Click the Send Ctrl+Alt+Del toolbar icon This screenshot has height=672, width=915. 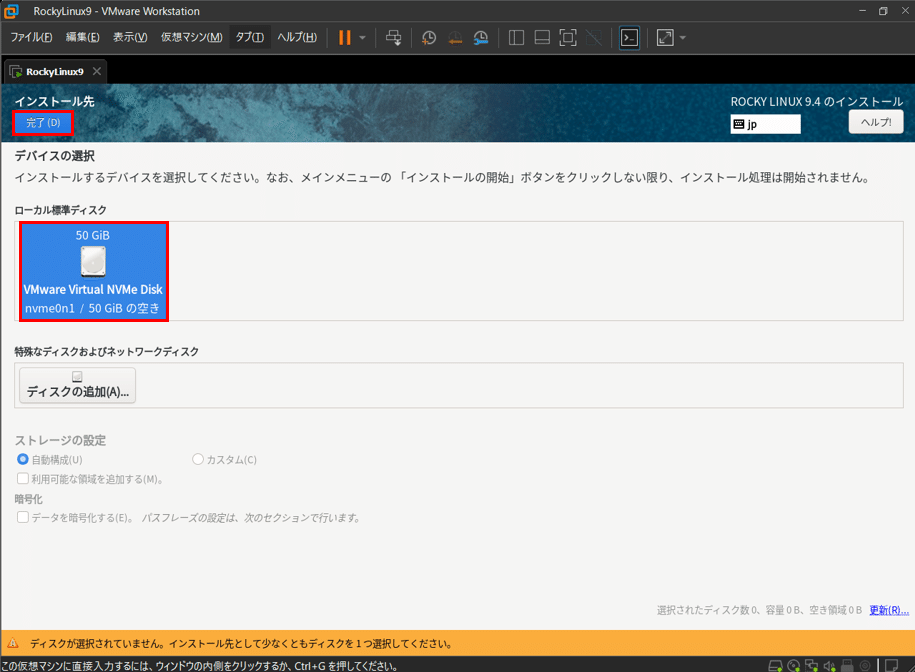pos(394,38)
